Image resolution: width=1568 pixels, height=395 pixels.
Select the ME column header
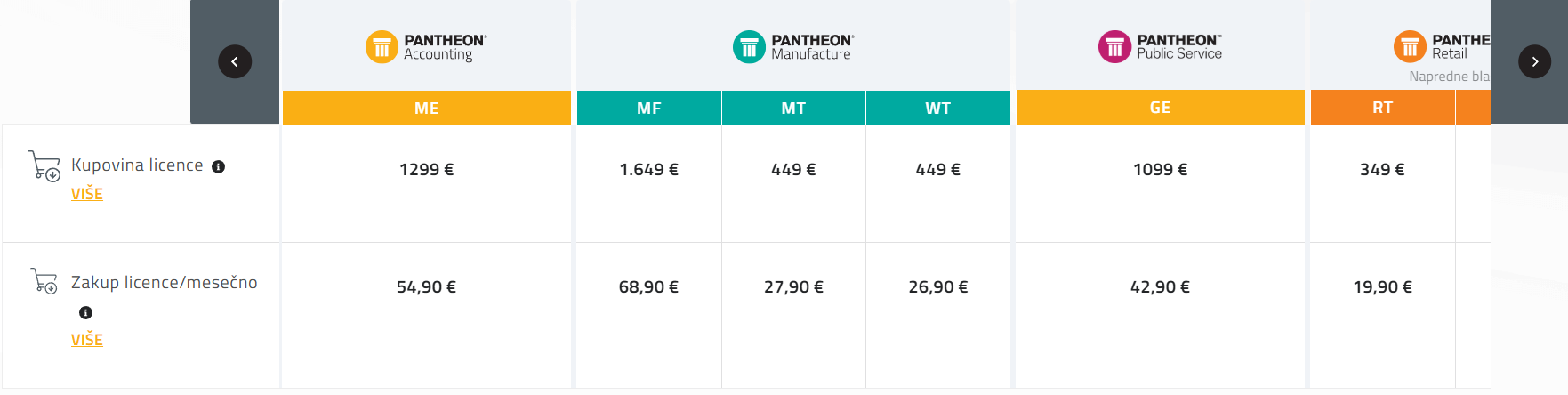point(427,108)
